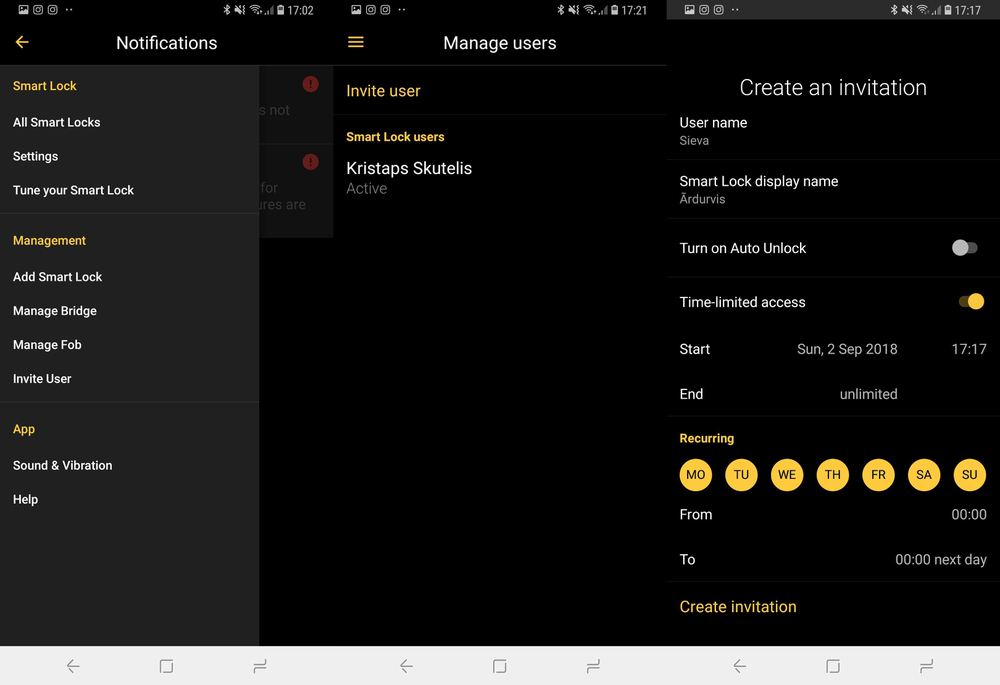Image resolution: width=1000 pixels, height=685 pixels.
Task: Tap Android back button below Manage users screen
Action: 406,667
